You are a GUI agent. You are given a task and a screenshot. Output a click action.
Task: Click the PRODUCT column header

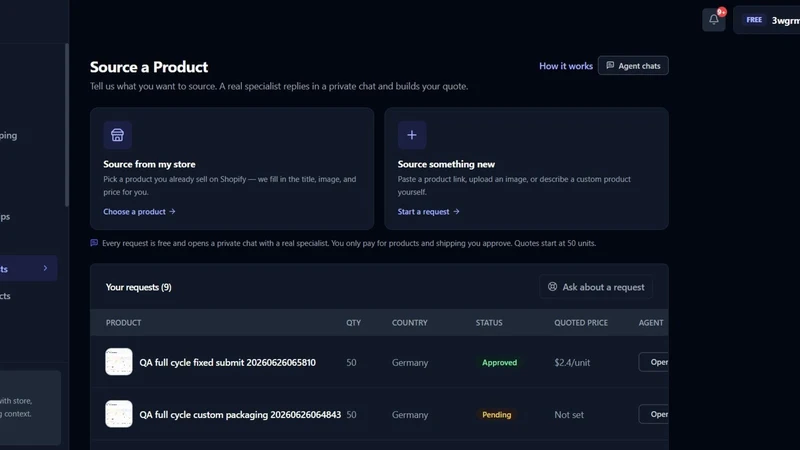123,322
